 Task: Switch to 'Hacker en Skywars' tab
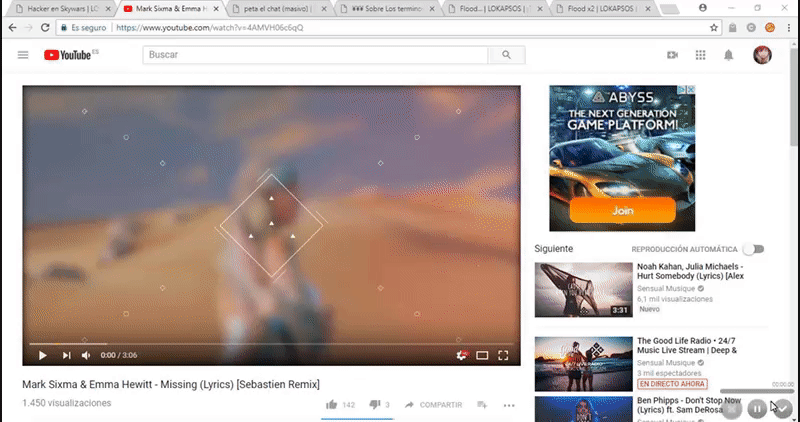point(60,8)
